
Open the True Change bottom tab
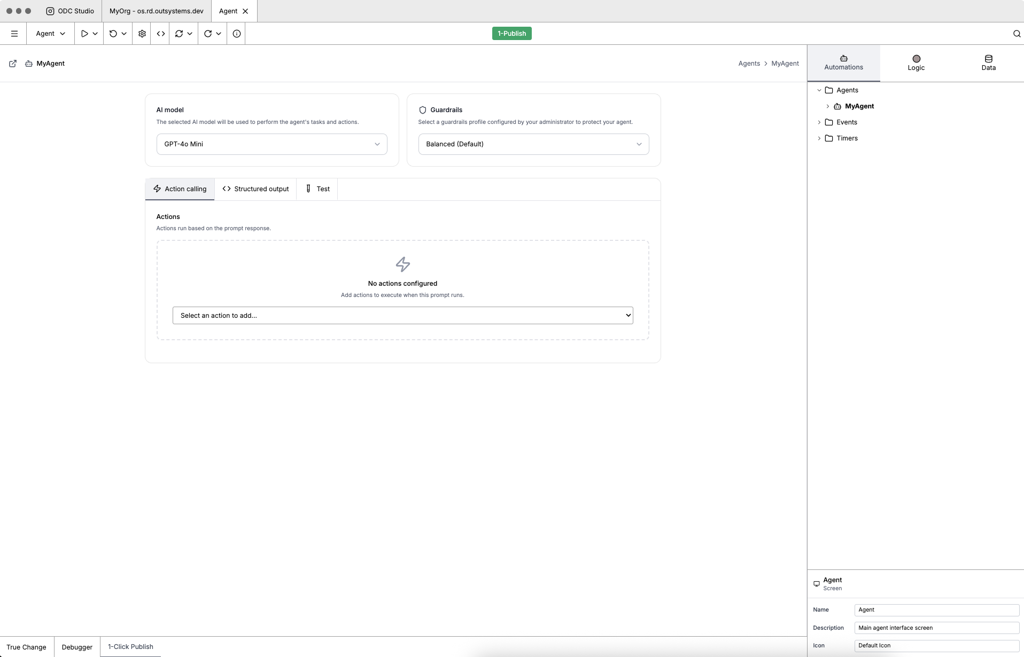point(26,647)
